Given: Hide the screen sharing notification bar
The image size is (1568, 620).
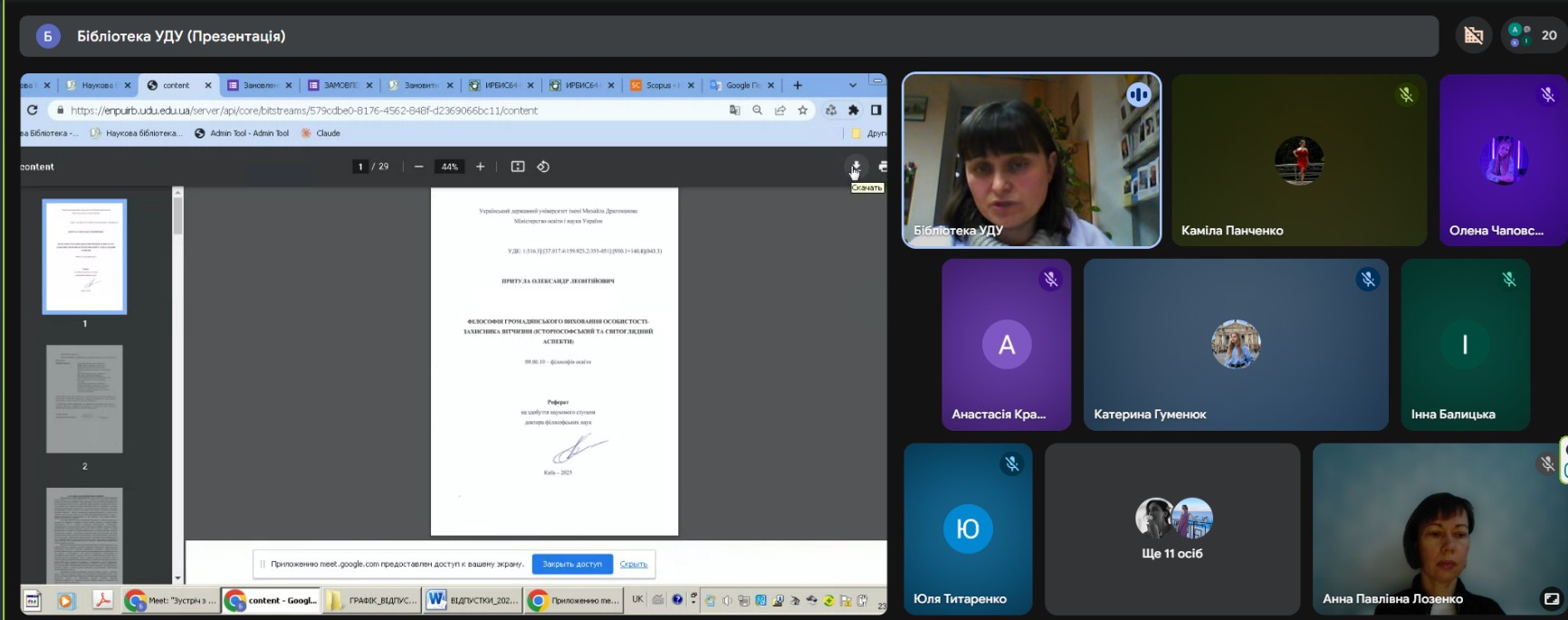Looking at the screenshot, I should [633, 564].
